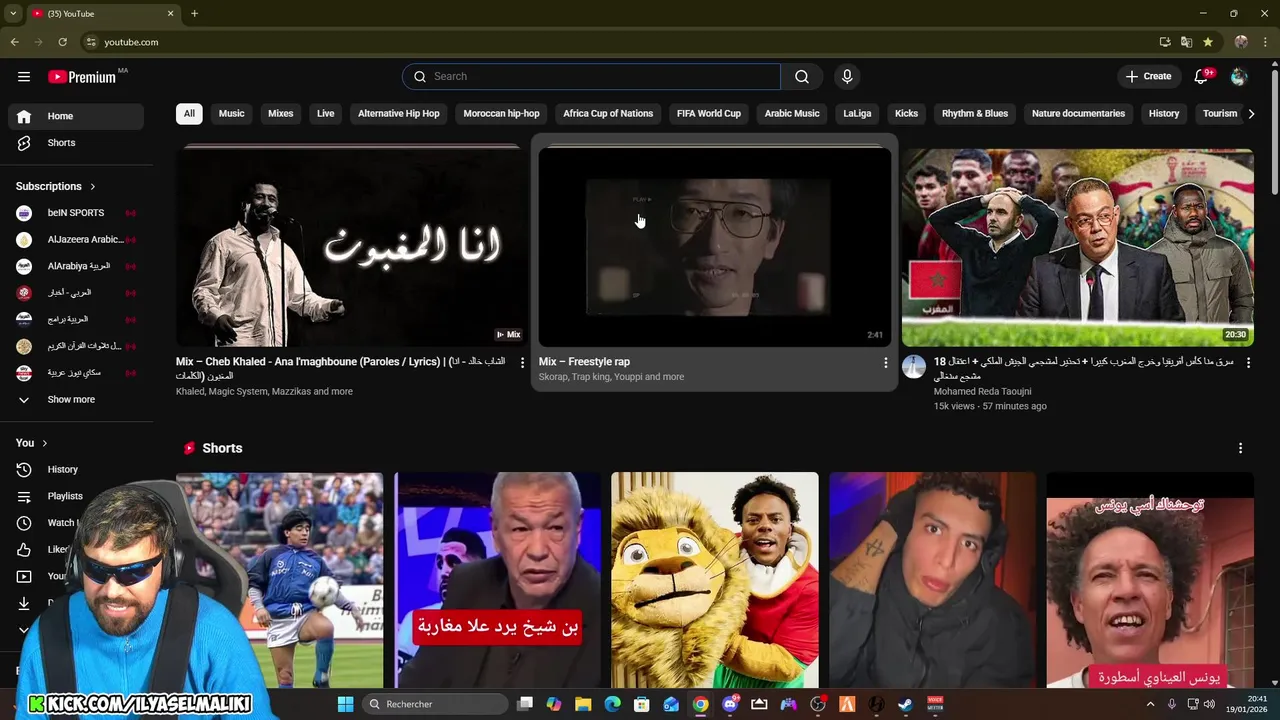Click the YouTube Premium logo
The image size is (1280, 720).
82,77
